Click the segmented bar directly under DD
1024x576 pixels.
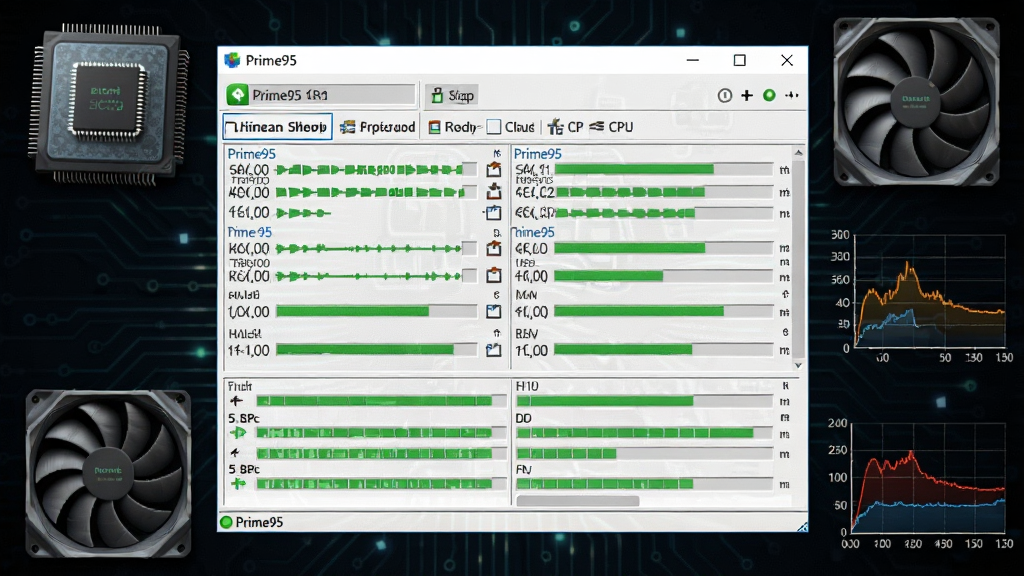[x=645, y=433]
